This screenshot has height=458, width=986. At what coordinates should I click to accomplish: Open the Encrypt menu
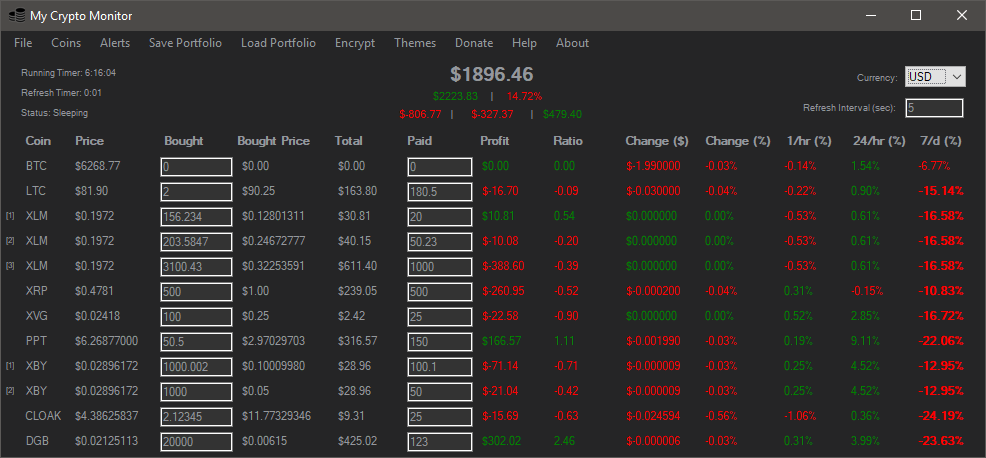pyautogui.click(x=355, y=43)
